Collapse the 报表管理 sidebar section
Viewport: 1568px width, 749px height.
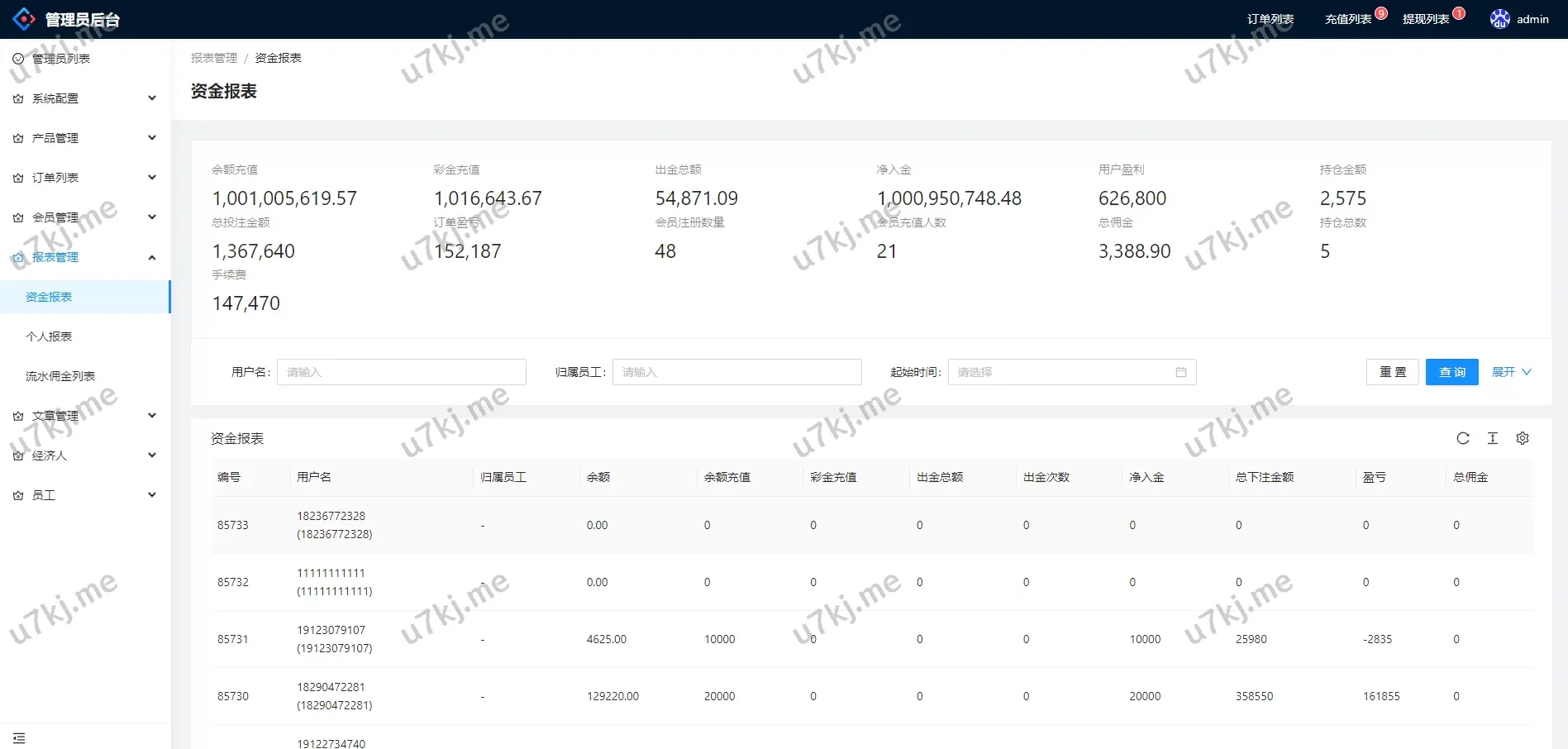(x=84, y=257)
